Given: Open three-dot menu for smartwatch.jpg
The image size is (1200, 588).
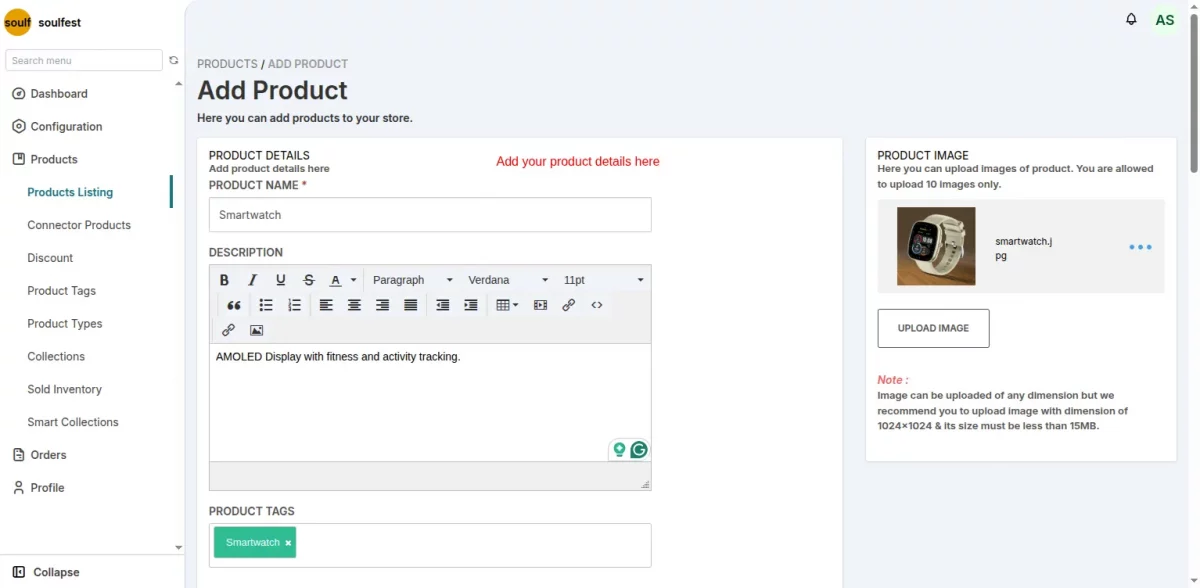Looking at the screenshot, I should coord(1140,247).
